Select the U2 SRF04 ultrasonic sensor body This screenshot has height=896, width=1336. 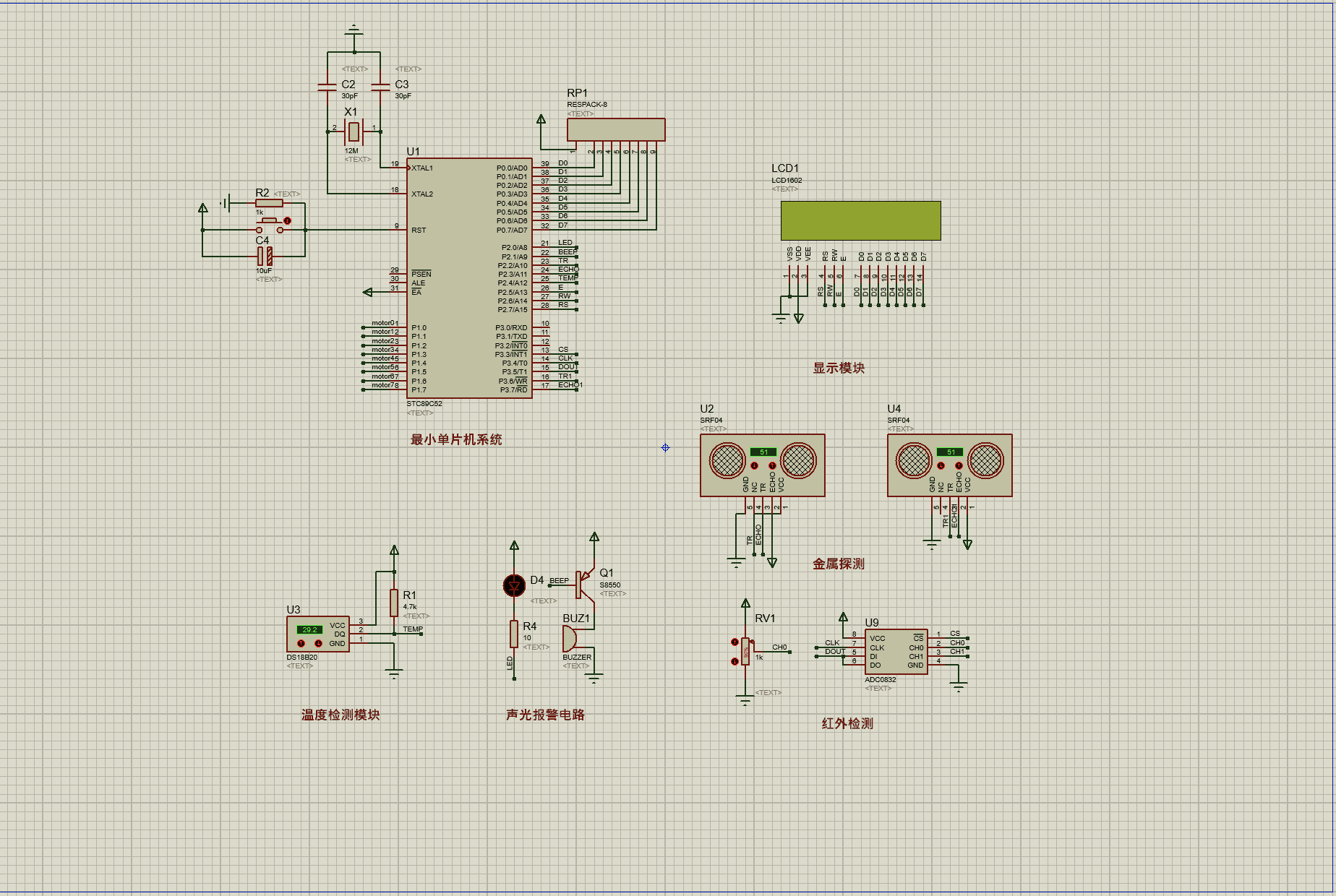(763, 465)
